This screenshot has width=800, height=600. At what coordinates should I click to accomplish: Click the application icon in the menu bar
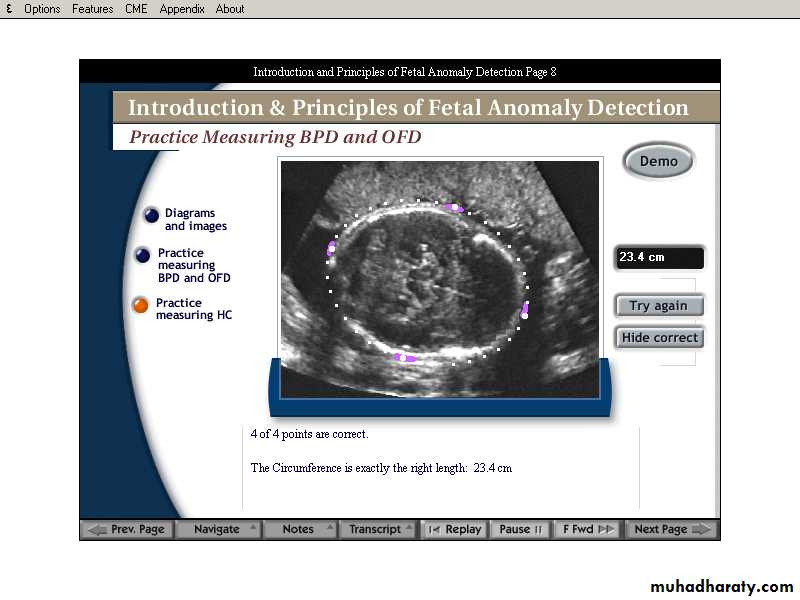(x=9, y=9)
